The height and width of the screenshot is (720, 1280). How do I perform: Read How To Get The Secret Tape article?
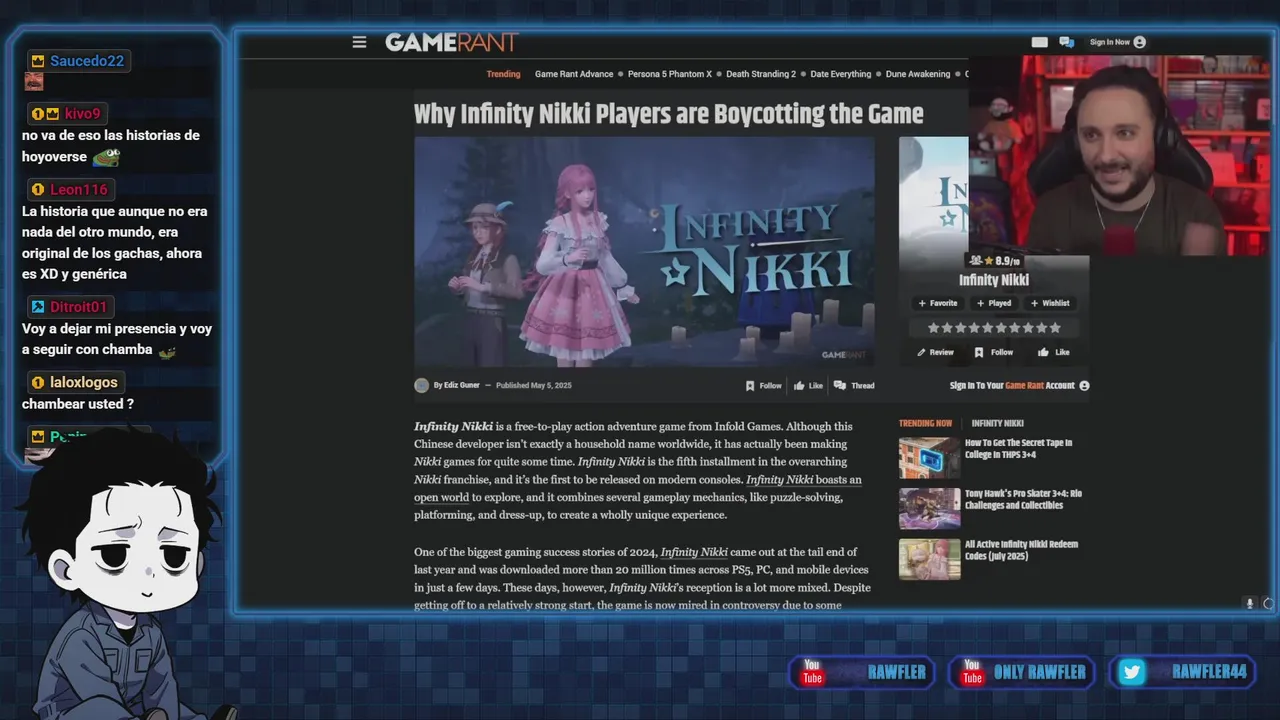click(x=1018, y=448)
